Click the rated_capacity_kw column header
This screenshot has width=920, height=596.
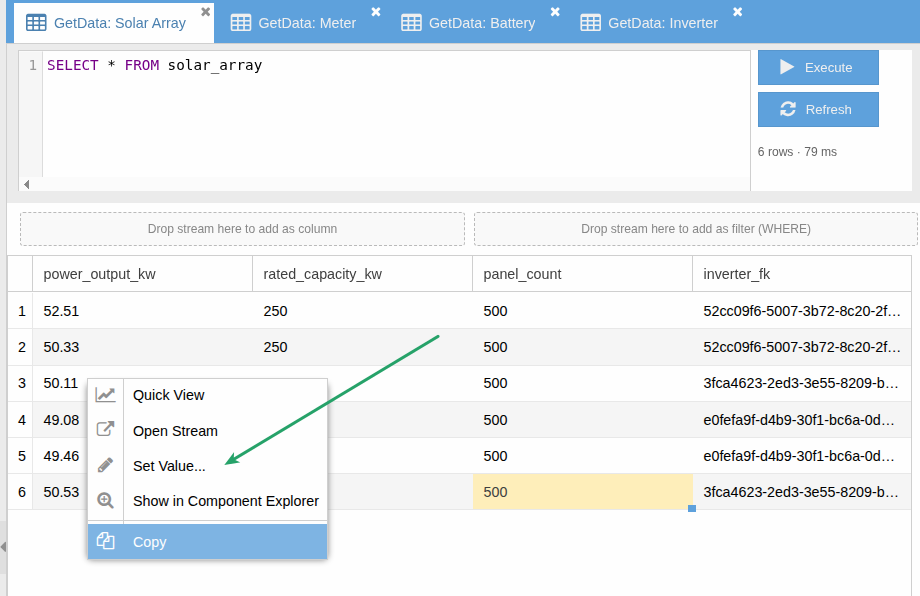point(363,274)
